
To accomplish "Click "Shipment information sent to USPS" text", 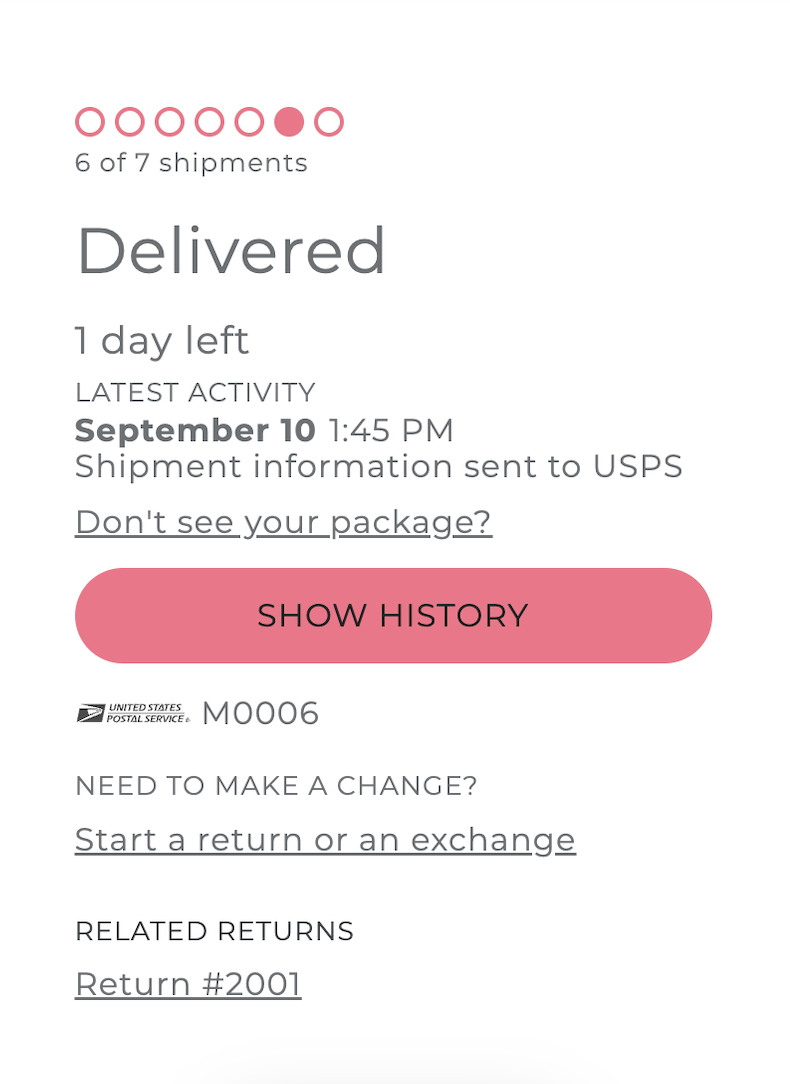I will point(378,466).
